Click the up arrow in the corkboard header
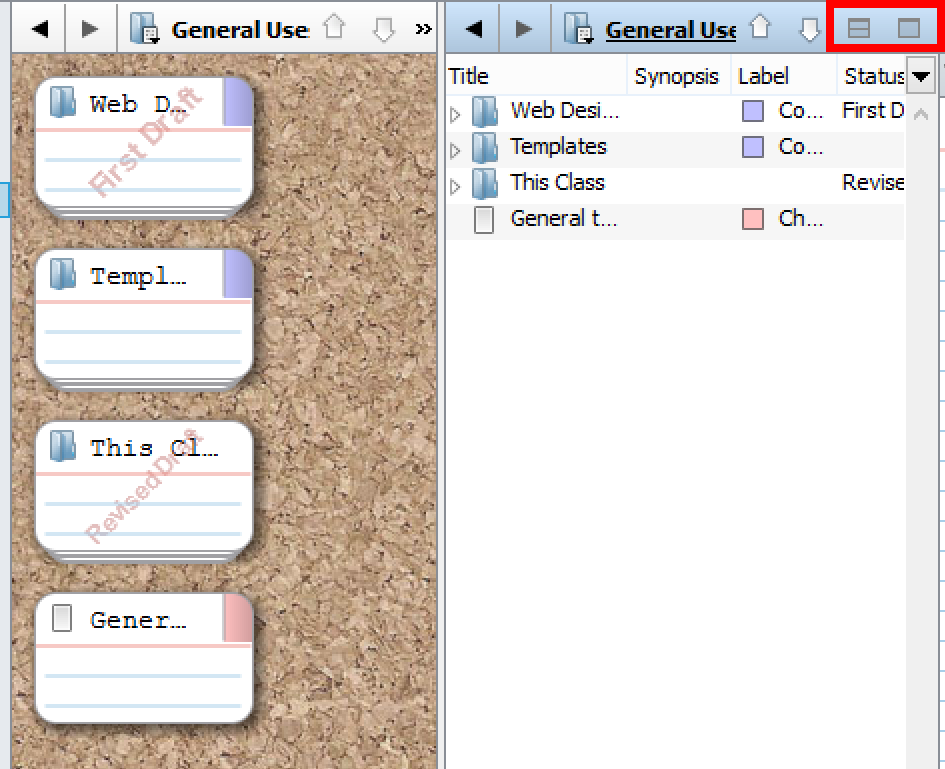 tap(335, 29)
